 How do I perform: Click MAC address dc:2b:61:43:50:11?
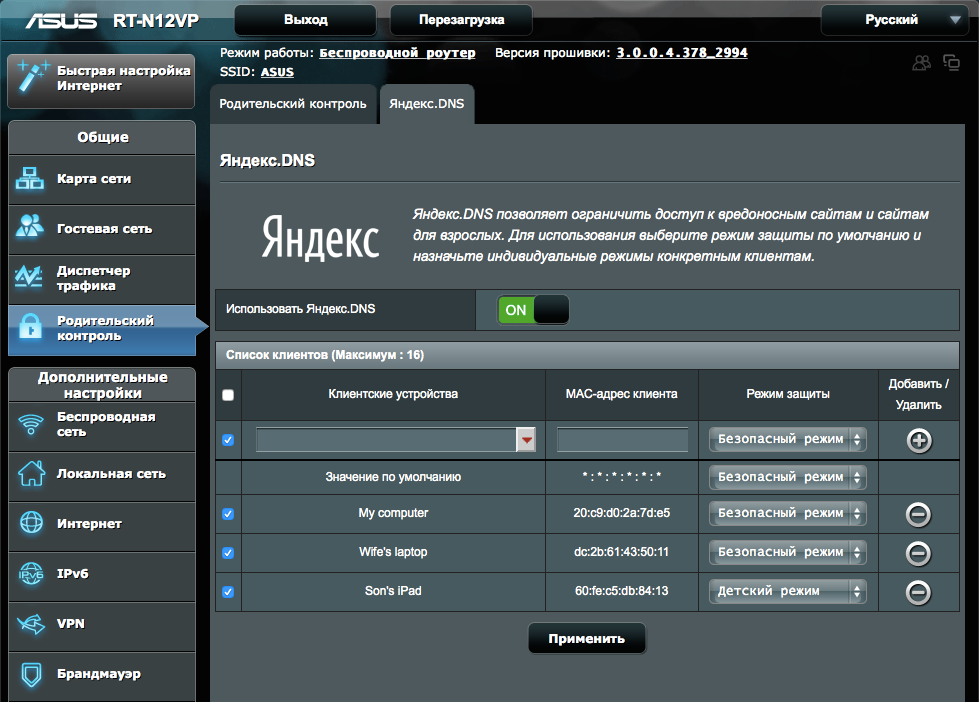(621, 552)
